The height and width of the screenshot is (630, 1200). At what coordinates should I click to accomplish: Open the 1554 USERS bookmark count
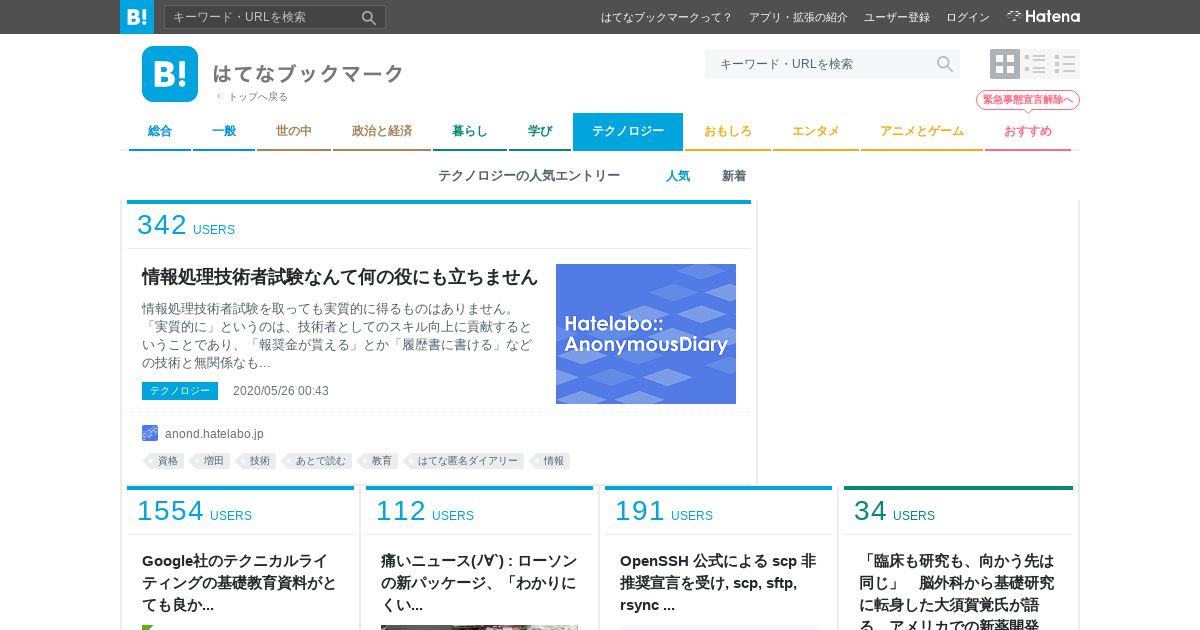194,512
